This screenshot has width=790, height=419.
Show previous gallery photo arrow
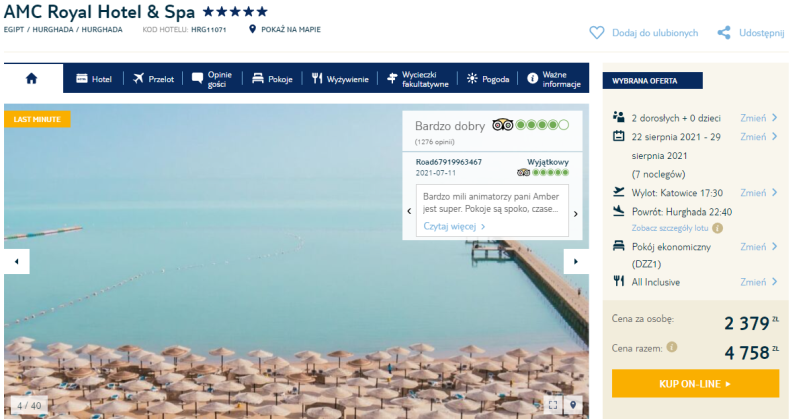(17, 261)
